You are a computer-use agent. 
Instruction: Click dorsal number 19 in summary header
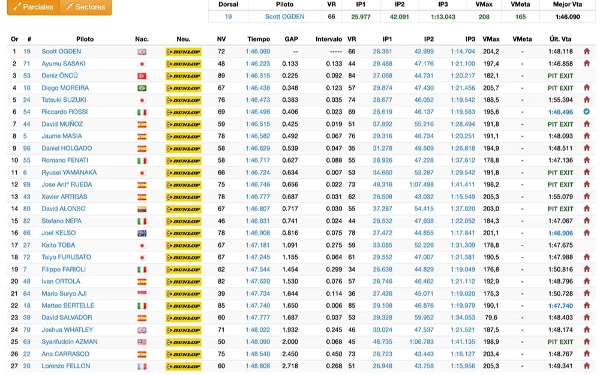[x=228, y=17]
